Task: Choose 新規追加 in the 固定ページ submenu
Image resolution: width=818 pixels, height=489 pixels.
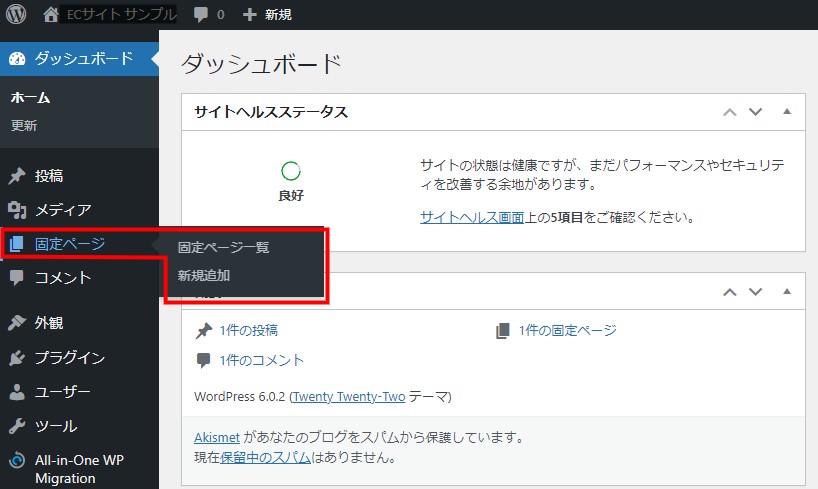Action: tap(204, 275)
